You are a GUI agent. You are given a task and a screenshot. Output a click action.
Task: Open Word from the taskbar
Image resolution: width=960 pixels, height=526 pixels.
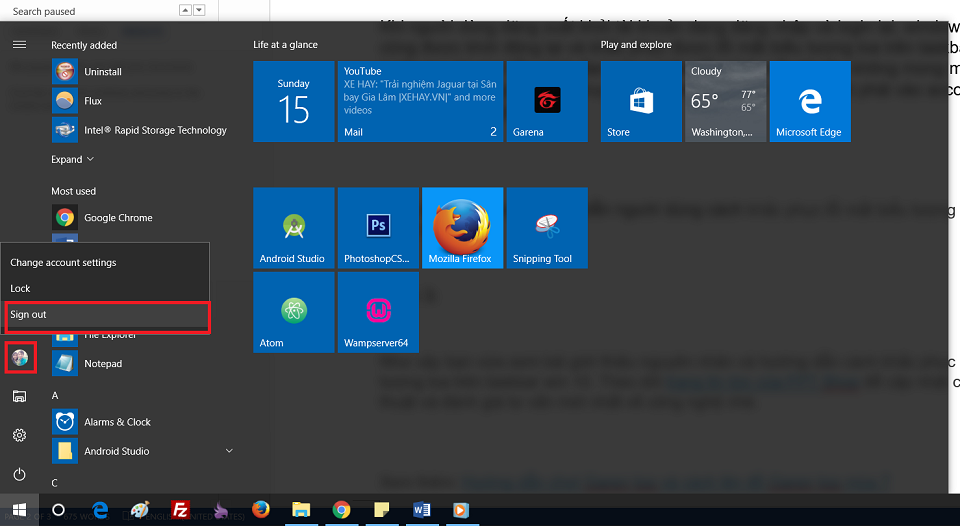(x=422, y=510)
